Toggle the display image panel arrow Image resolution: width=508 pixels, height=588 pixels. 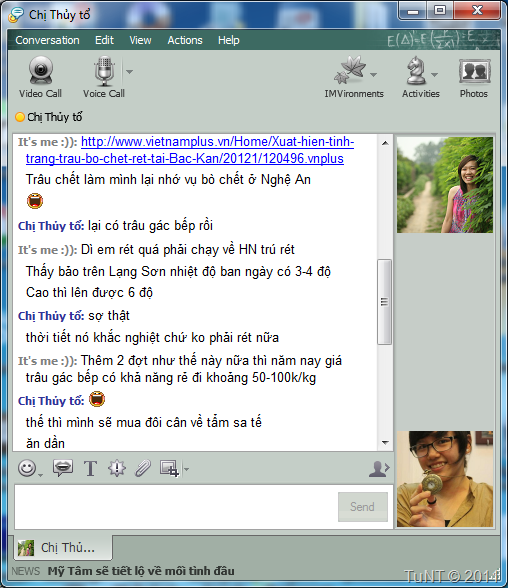tap(379, 468)
